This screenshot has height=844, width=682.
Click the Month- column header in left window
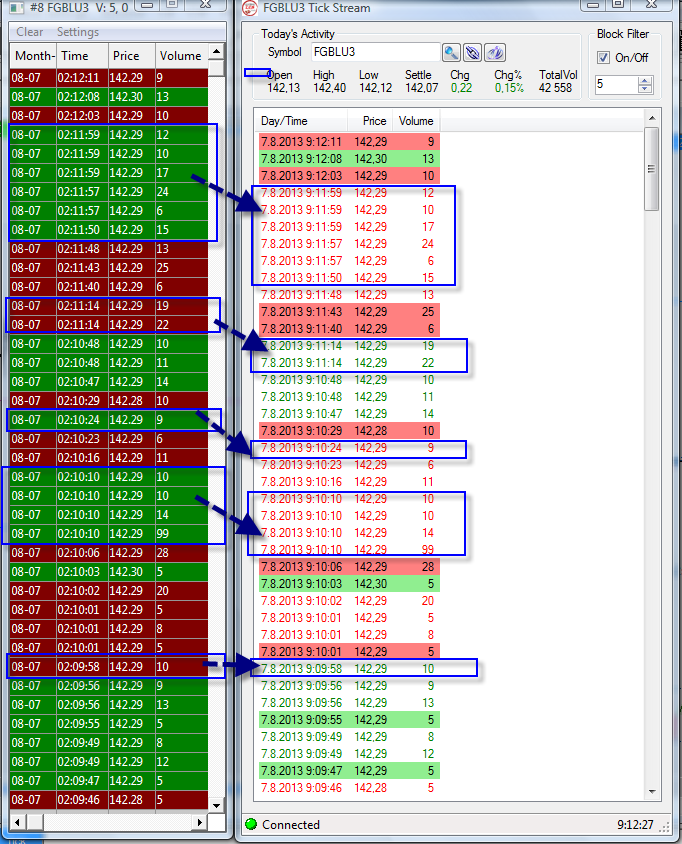tap(33, 56)
